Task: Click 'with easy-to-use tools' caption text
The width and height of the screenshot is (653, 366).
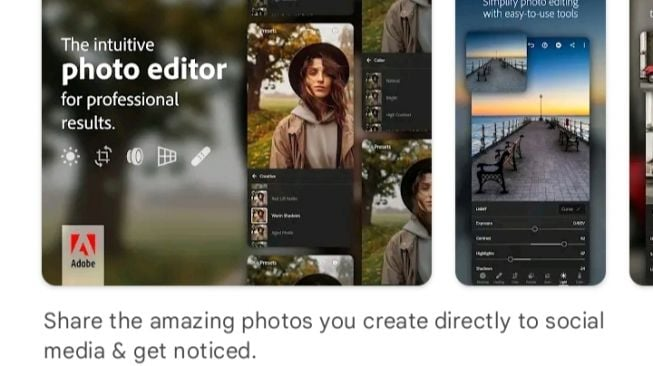Action: tap(531, 14)
